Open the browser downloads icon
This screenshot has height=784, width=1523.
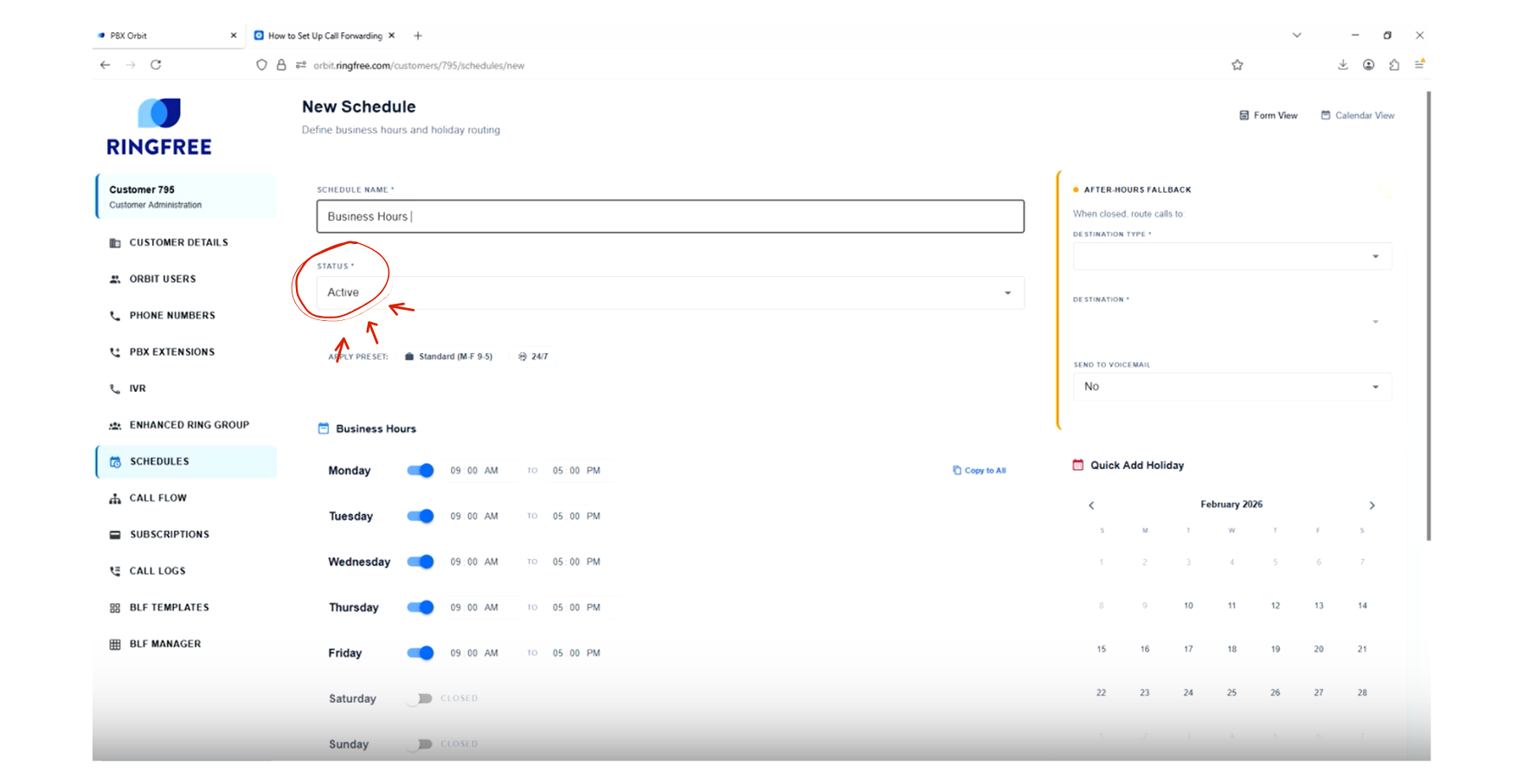[x=1342, y=65]
